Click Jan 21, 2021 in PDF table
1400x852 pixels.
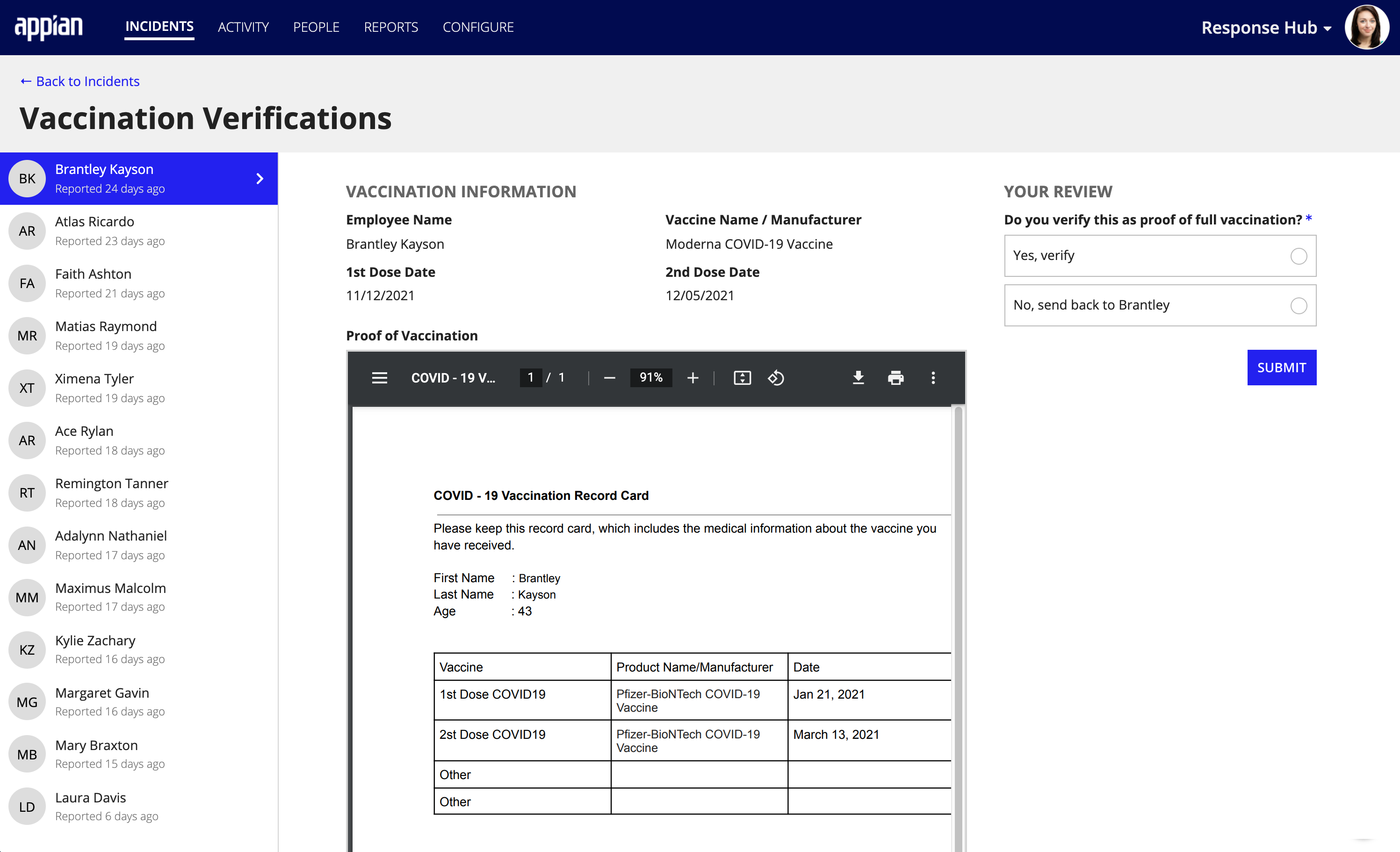(829, 694)
